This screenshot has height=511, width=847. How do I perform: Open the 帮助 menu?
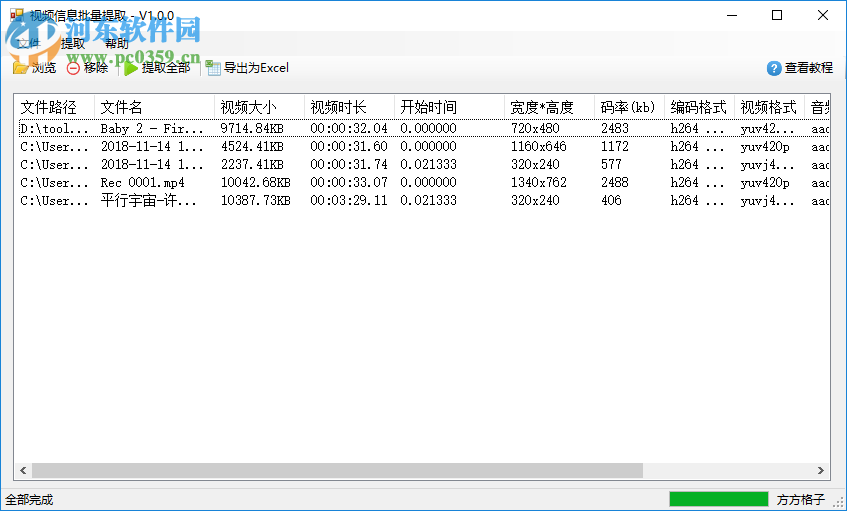point(117,43)
